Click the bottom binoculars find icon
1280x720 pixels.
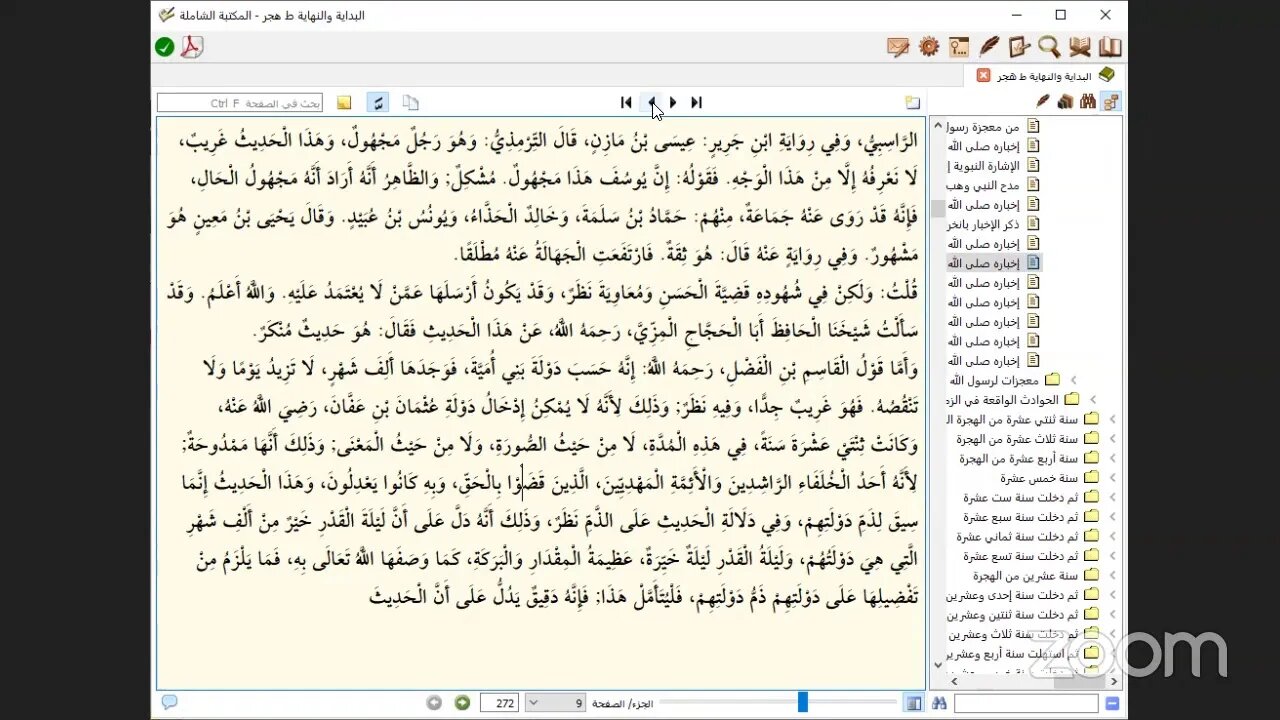941,703
